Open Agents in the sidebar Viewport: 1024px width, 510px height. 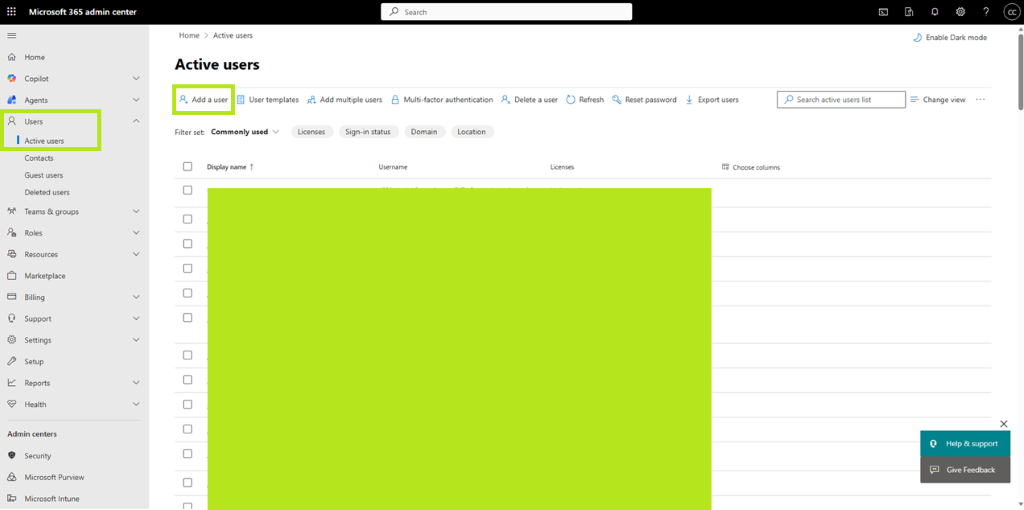(36, 100)
